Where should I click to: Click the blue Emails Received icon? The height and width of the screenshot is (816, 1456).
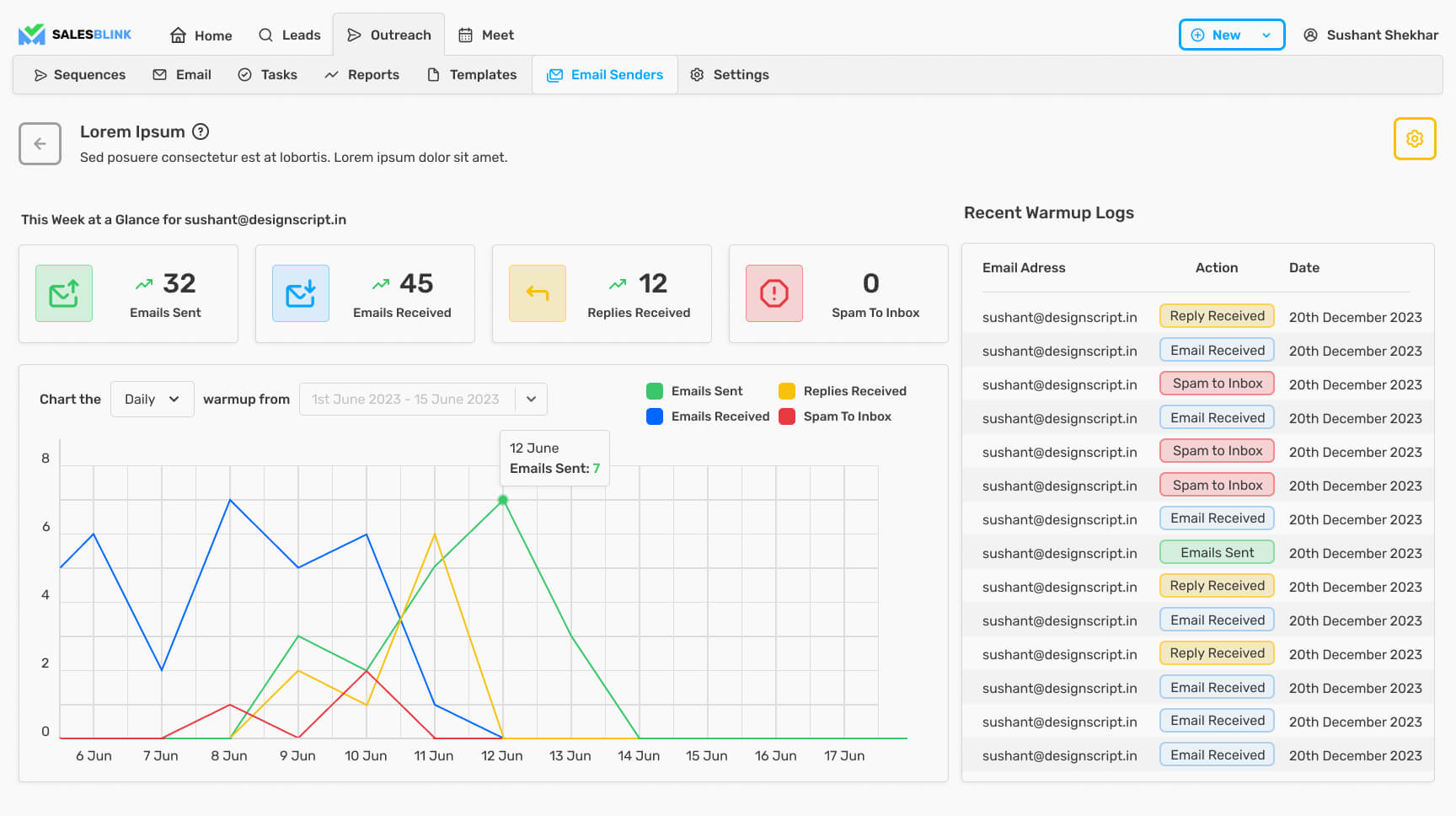tap(301, 293)
